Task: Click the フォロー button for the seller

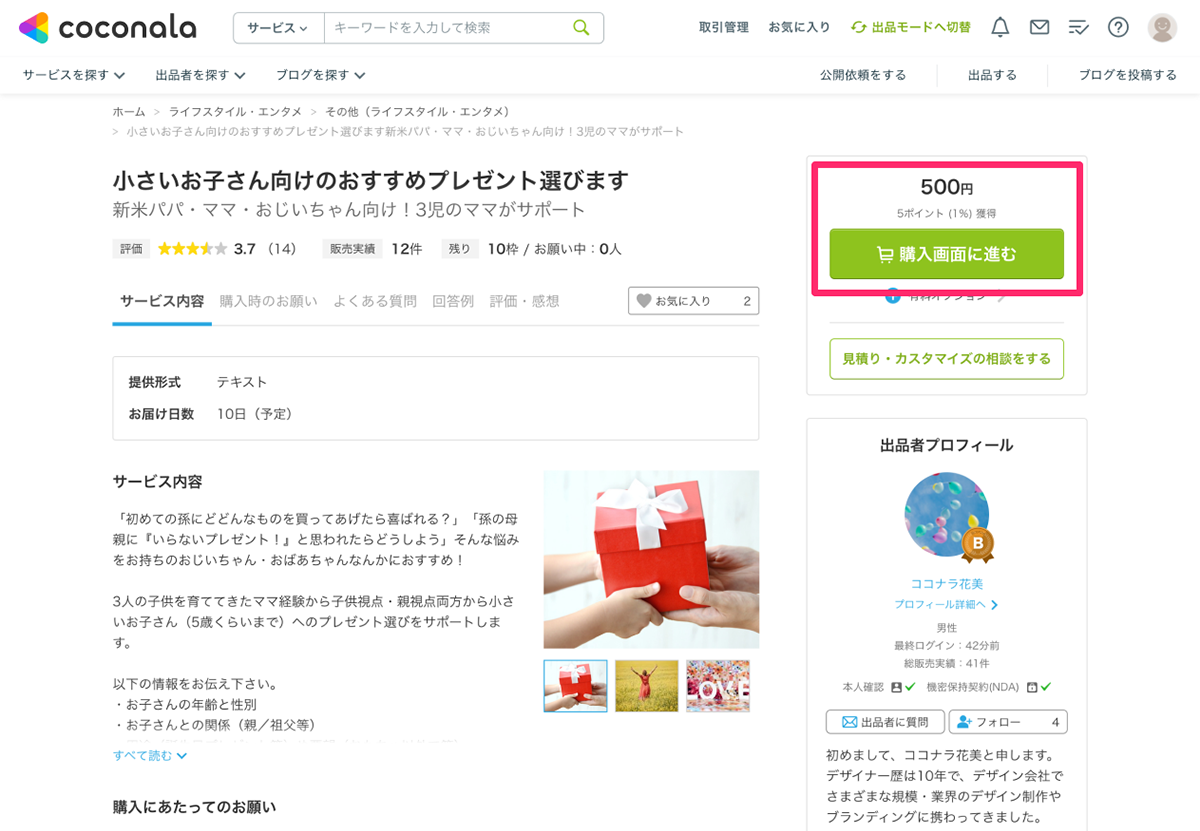Action: pyautogui.click(x=1008, y=721)
